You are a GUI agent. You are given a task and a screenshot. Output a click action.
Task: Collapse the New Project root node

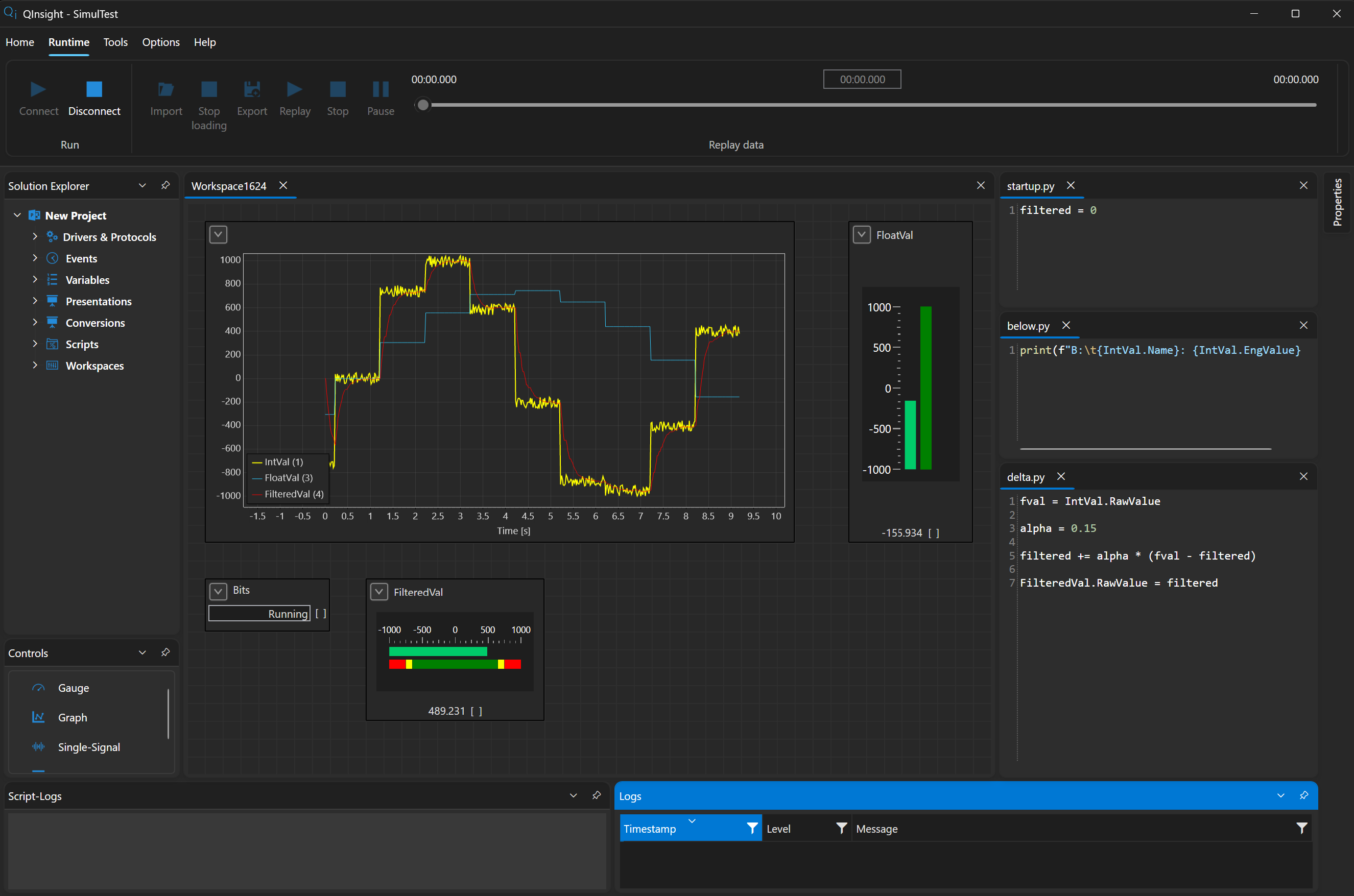click(x=17, y=215)
